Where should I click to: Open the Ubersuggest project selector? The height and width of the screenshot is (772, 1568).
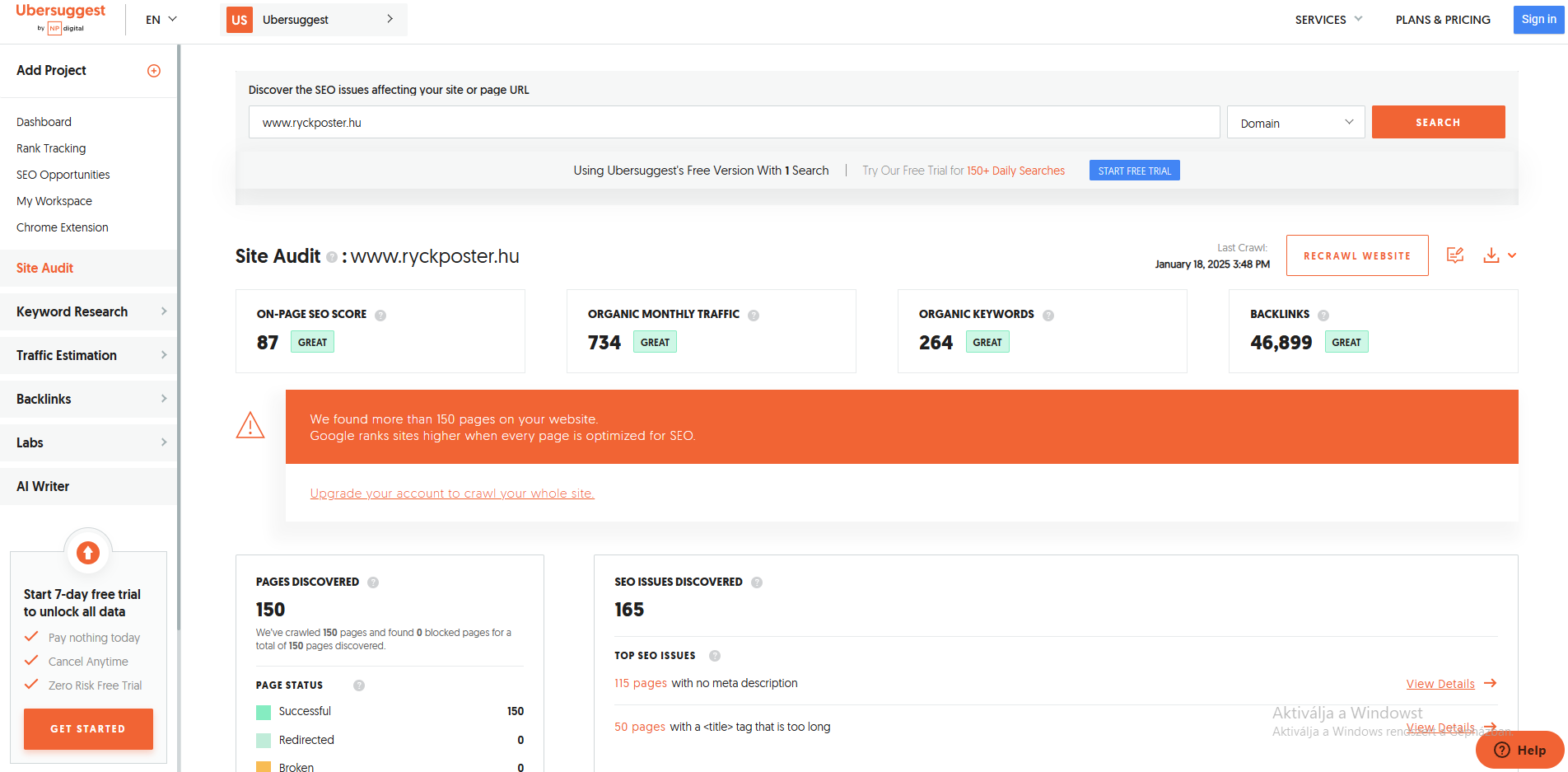point(314,20)
